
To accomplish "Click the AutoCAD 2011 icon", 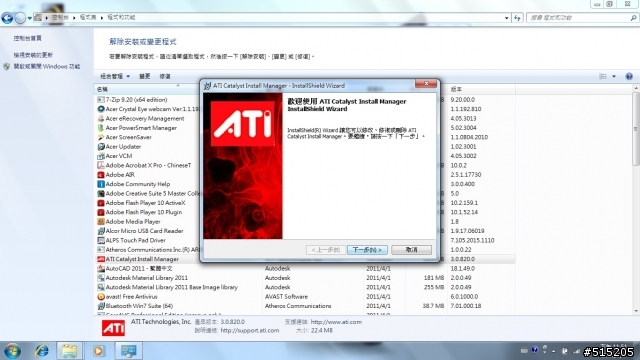I will point(100,269).
